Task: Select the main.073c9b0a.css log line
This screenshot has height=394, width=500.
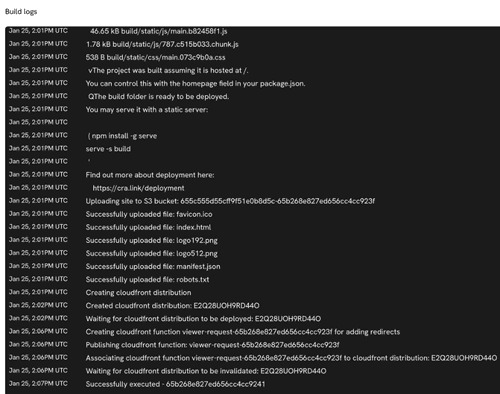Action: coord(155,57)
